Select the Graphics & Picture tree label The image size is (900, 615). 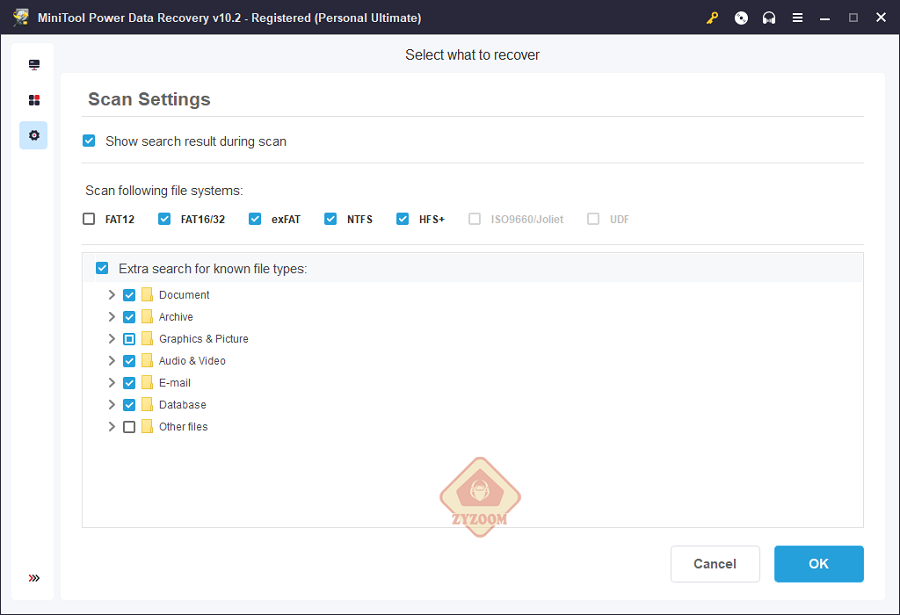[204, 339]
